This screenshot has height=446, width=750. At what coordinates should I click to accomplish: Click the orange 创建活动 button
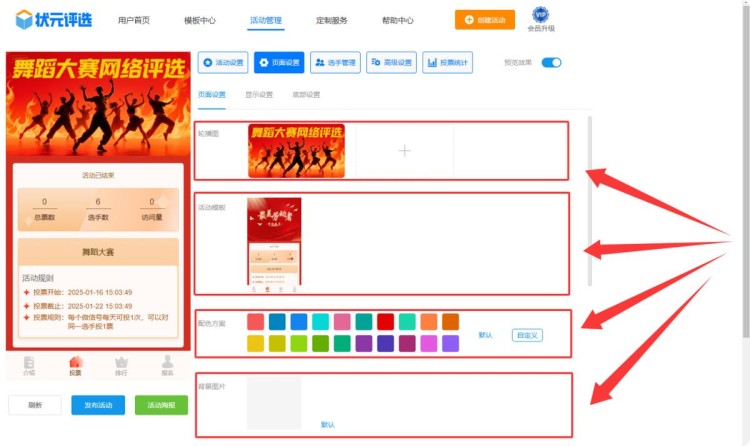(491, 19)
